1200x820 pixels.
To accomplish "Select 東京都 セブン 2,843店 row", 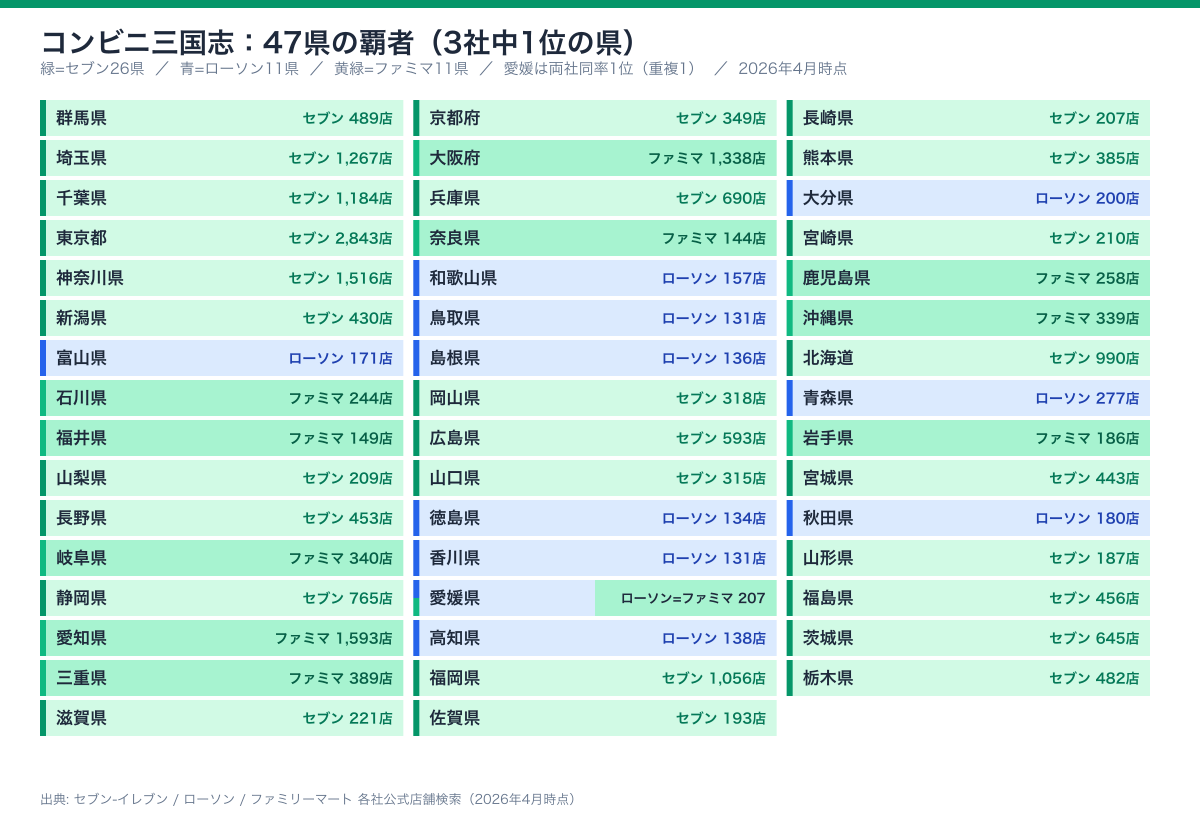I will click(222, 238).
